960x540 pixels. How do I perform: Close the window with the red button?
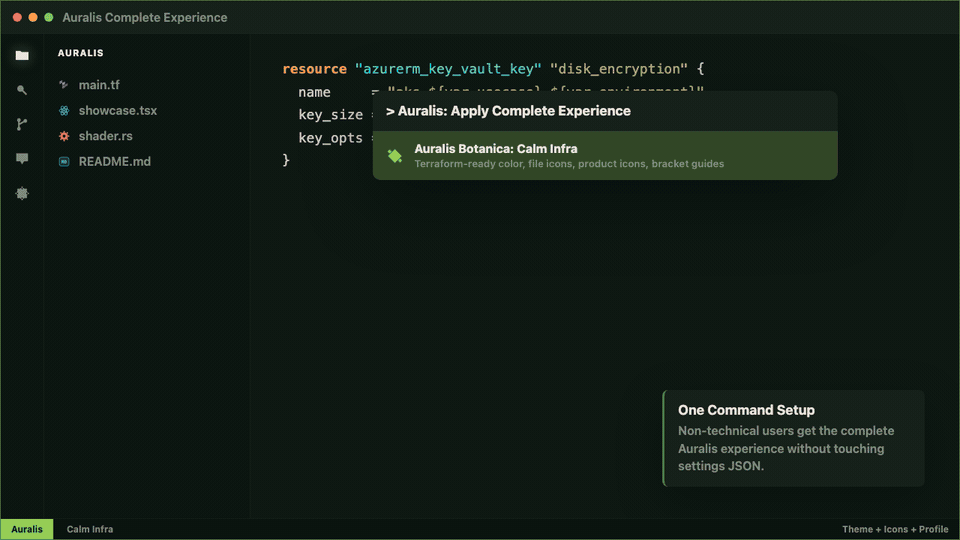pyautogui.click(x=17, y=18)
